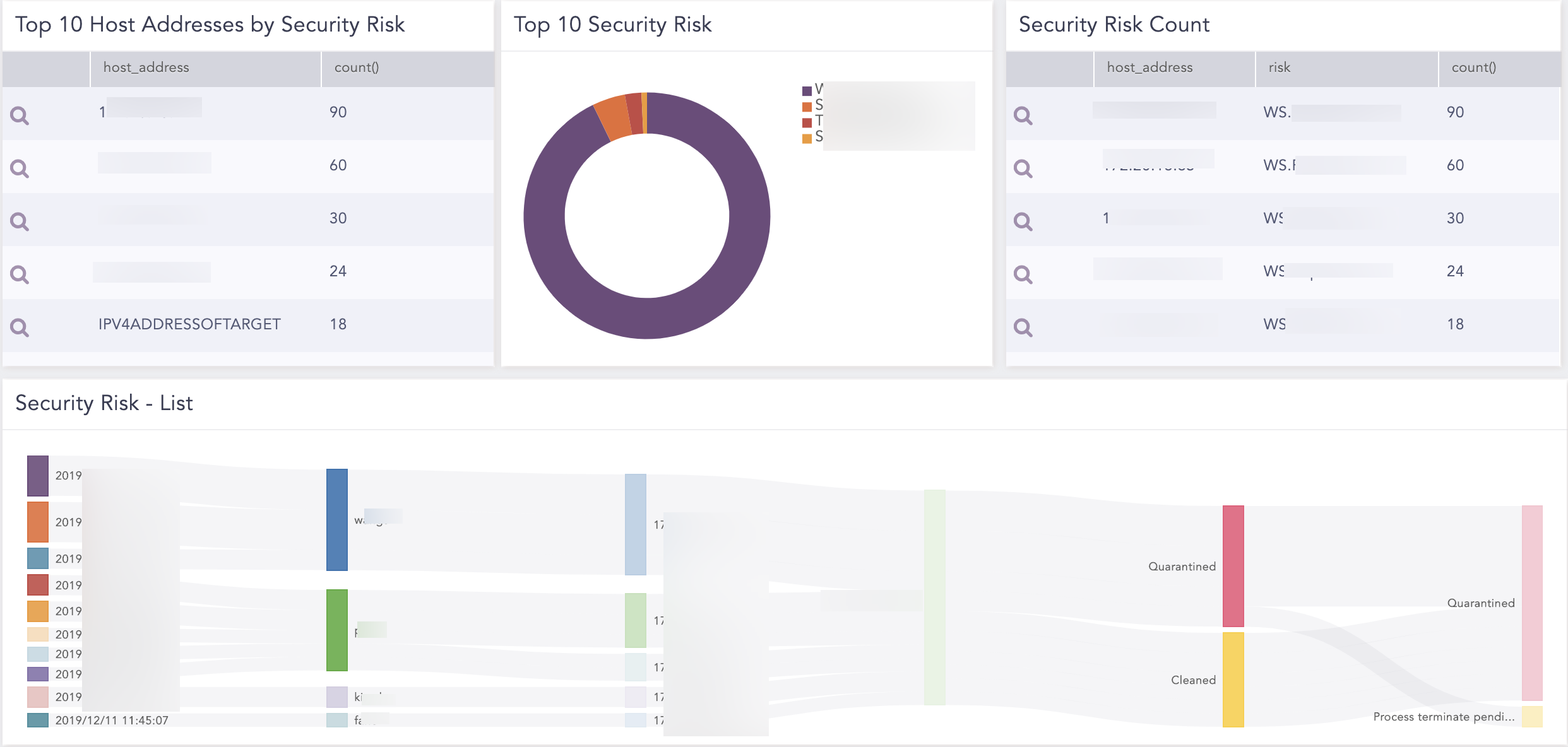Toggle the orange legend entry in donut chart
Viewport: 1568px width, 747px height.
pos(807,107)
